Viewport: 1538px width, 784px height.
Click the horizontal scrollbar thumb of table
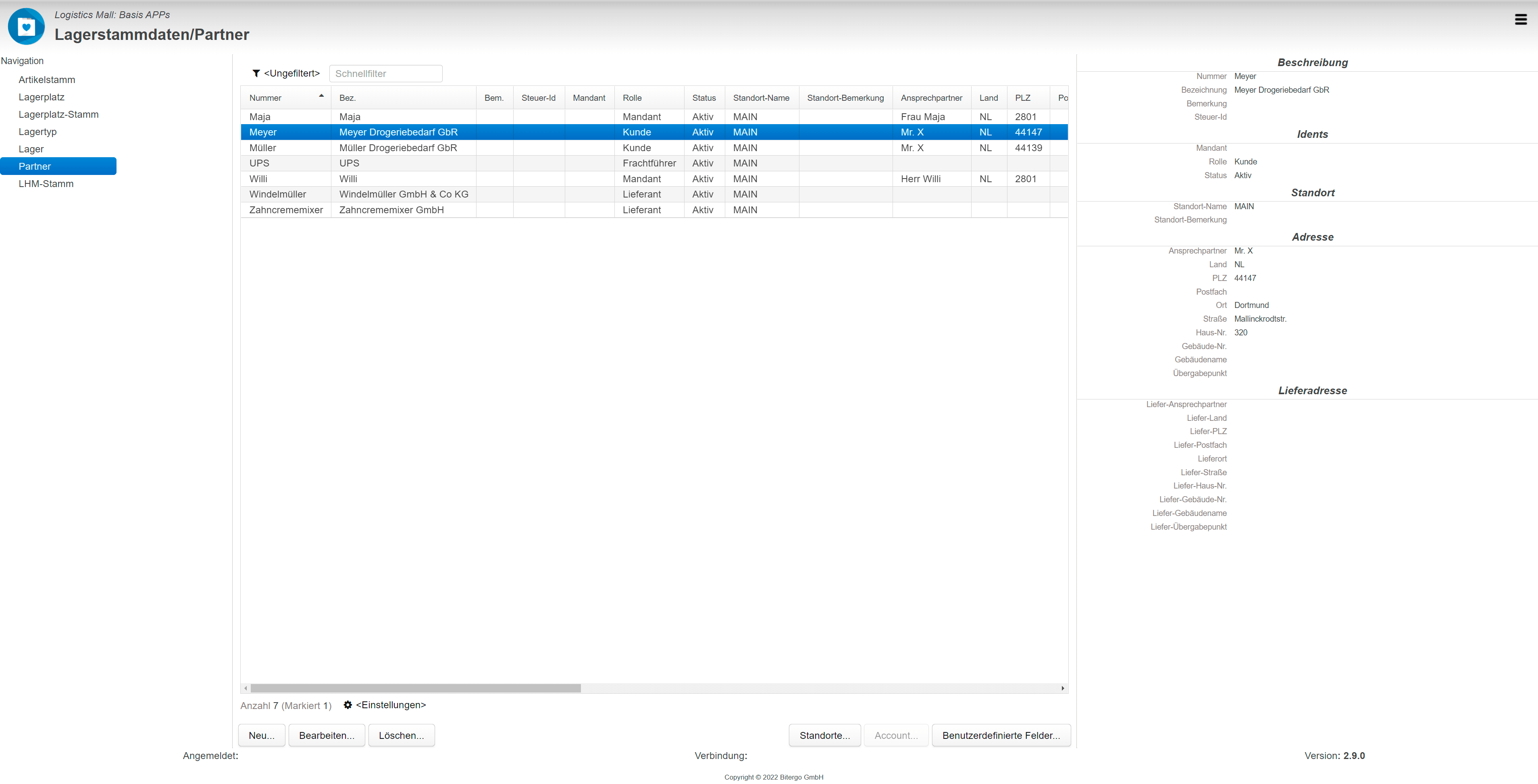click(x=416, y=688)
